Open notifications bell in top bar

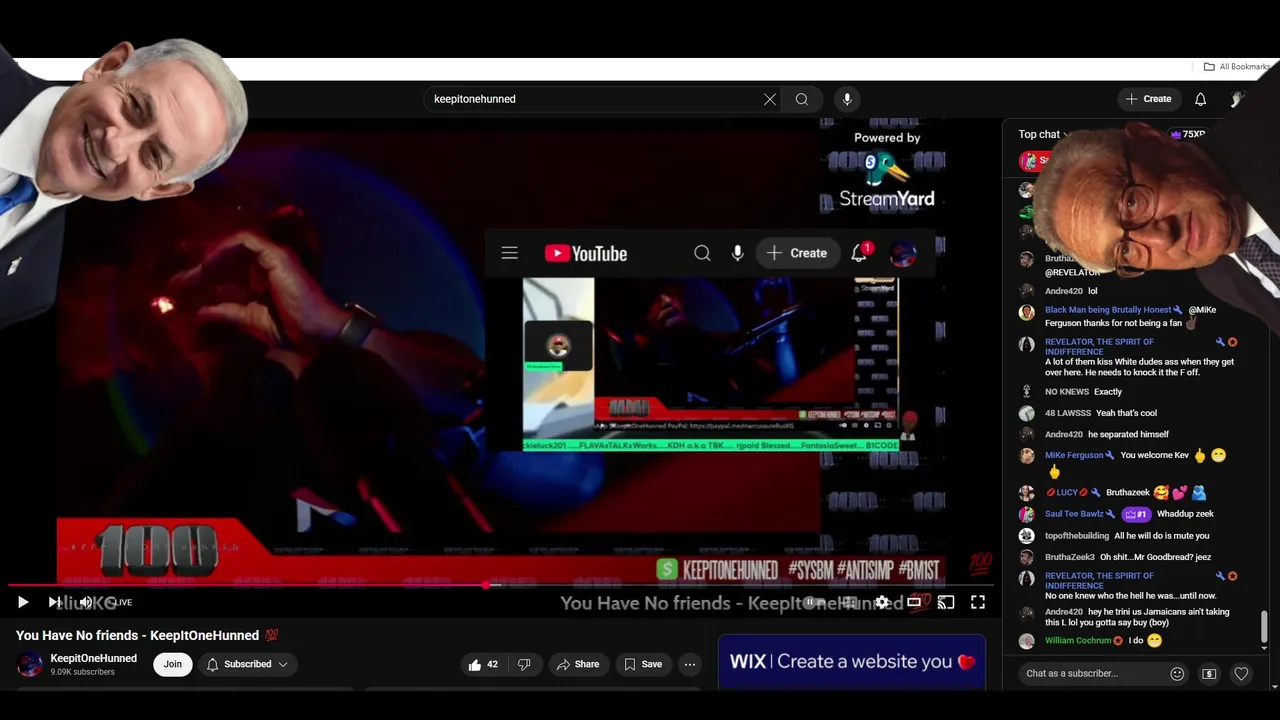[x=1201, y=99]
